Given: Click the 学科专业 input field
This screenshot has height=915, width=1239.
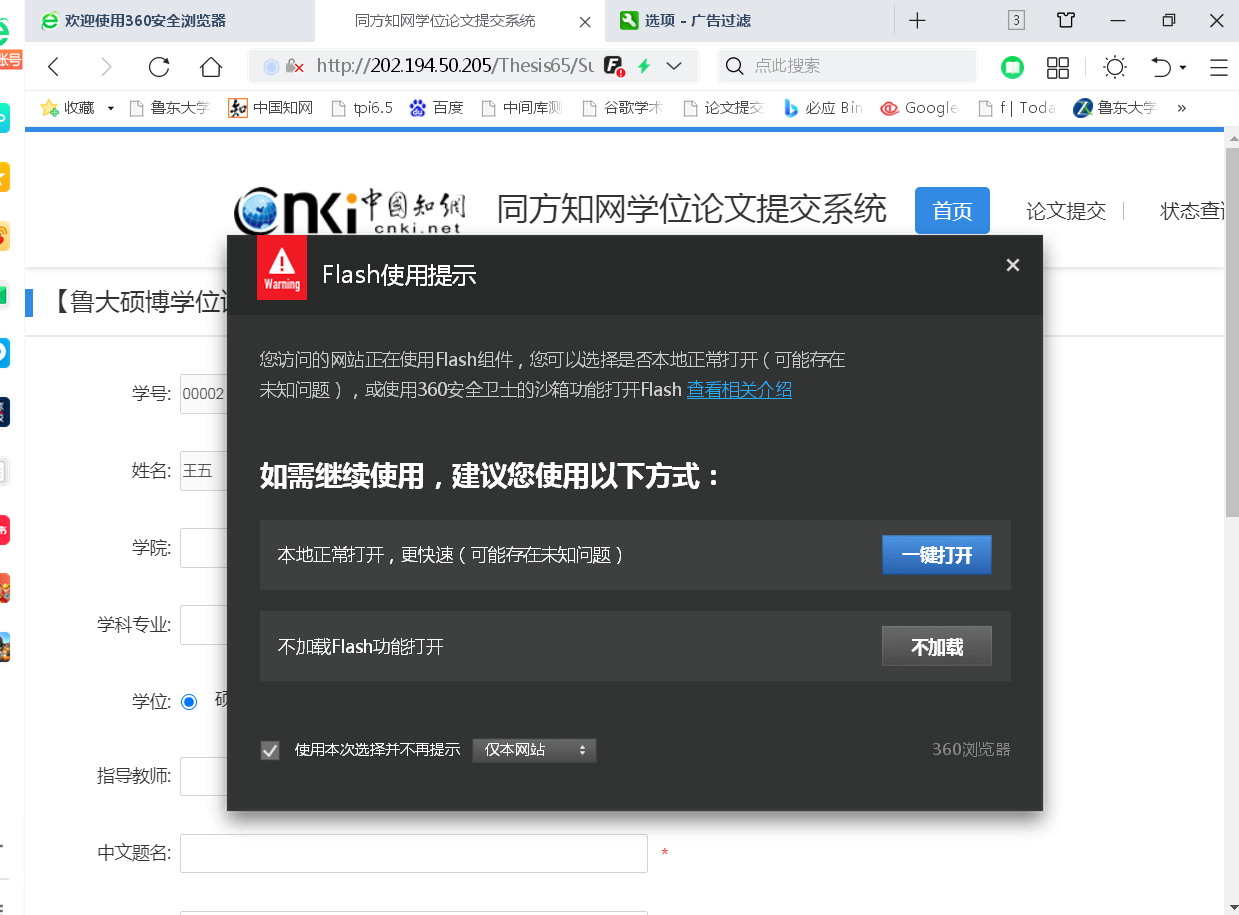Looking at the screenshot, I should [205, 625].
